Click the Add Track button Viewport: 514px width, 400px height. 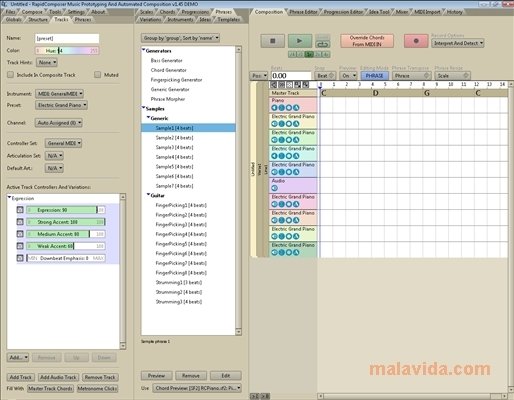pos(20,377)
